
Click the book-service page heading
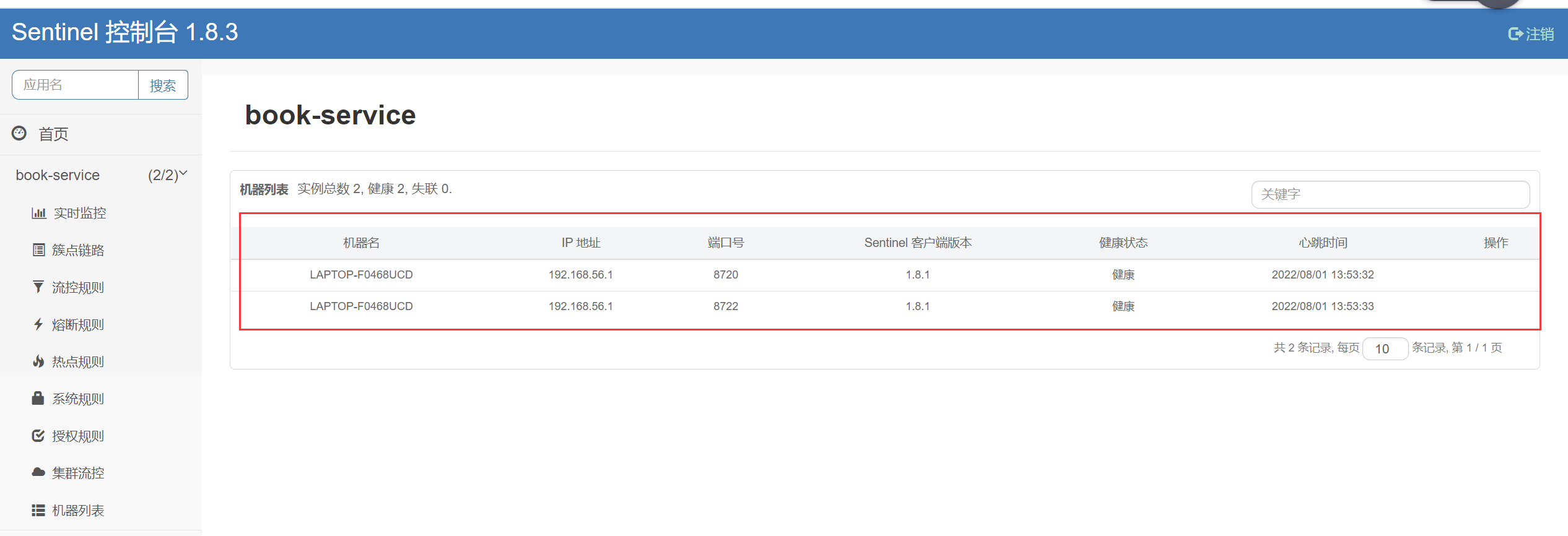(x=330, y=115)
